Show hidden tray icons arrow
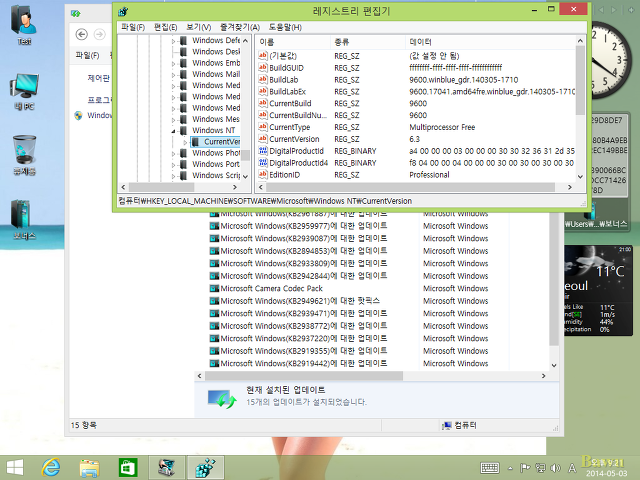Image resolution: width=640 pixels, height=480 pixels. pyautogui.click(x=510, y=468)
